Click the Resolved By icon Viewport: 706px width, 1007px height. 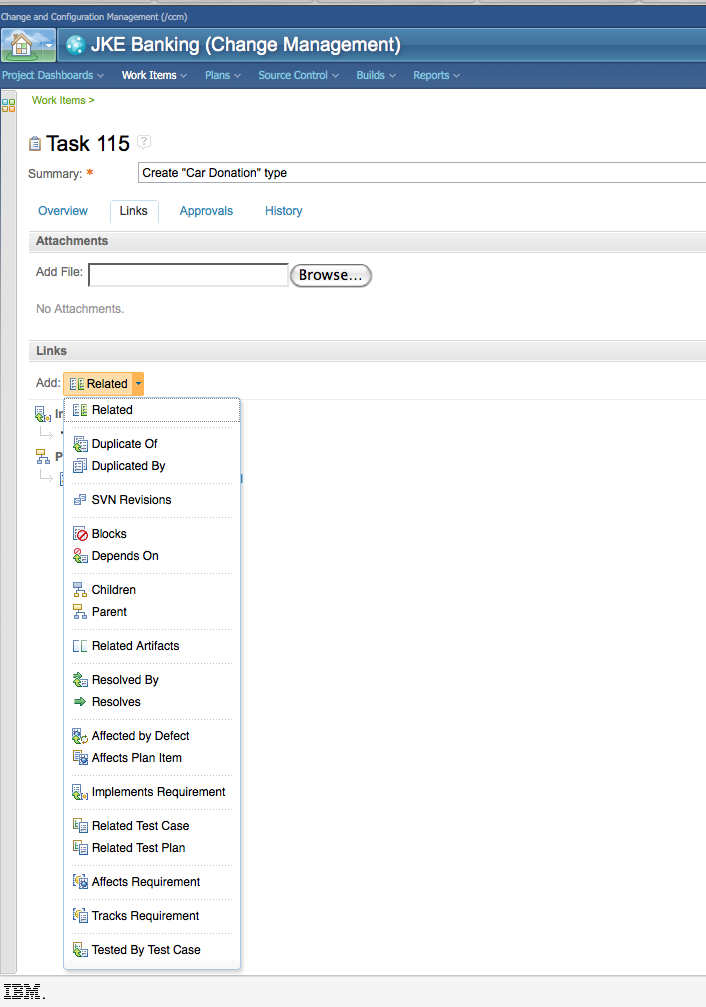click(80, 679)
